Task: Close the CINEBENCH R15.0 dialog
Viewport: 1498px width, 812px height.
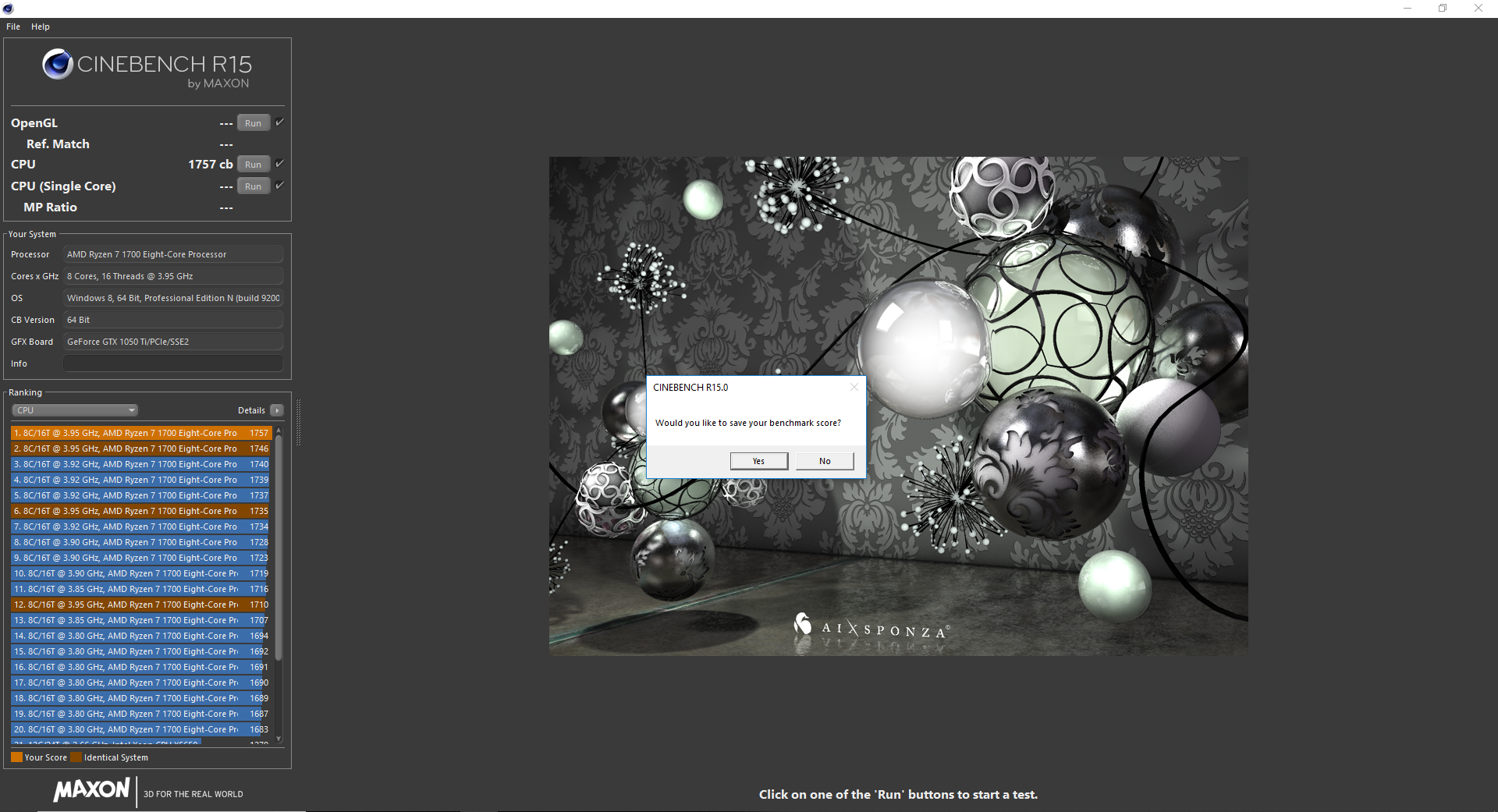Action: point(854,387)
